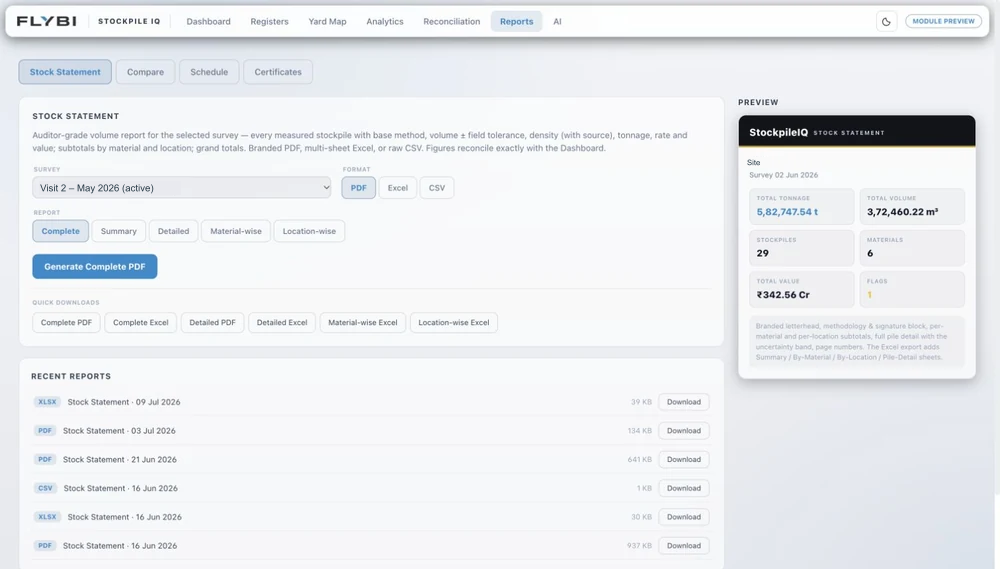The width and height of the screenshot is (1000, 569).
Task: Click Stock Statement · 21 Jun 2026 row text
Action: (x=120, y=459)
